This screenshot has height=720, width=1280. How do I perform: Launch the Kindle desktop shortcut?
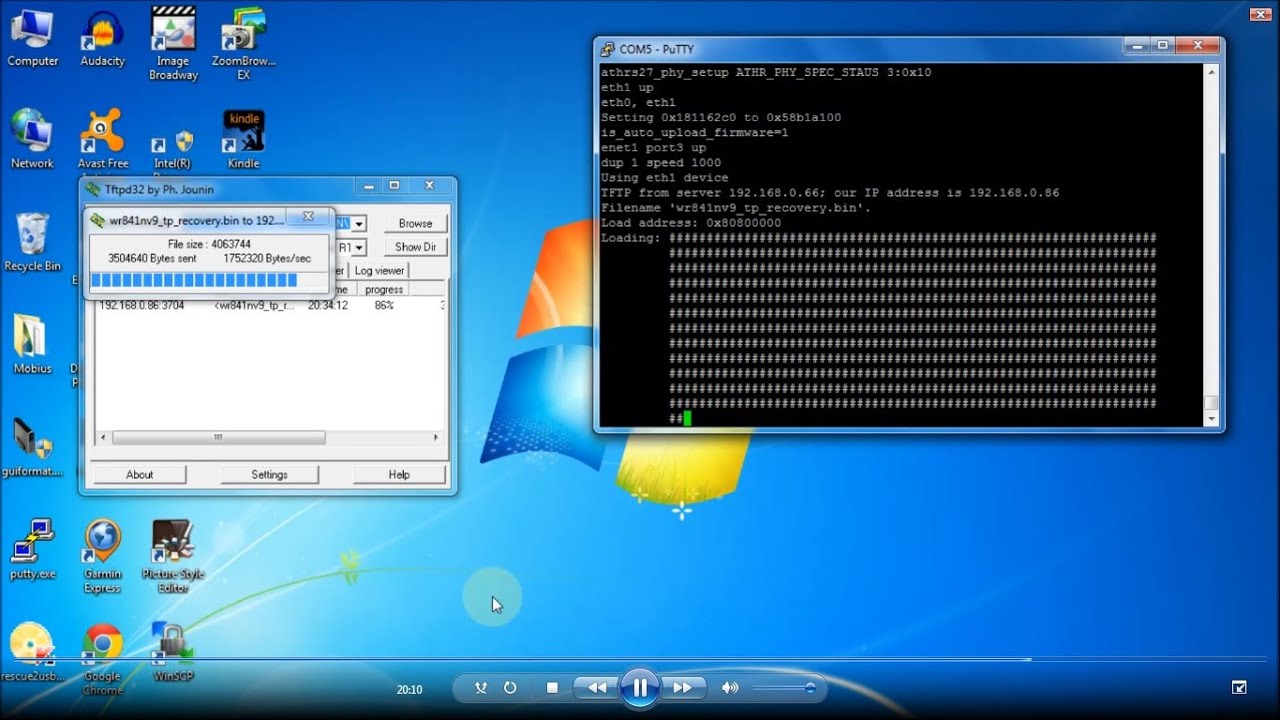pyautogui.click(x=243, y=139)
